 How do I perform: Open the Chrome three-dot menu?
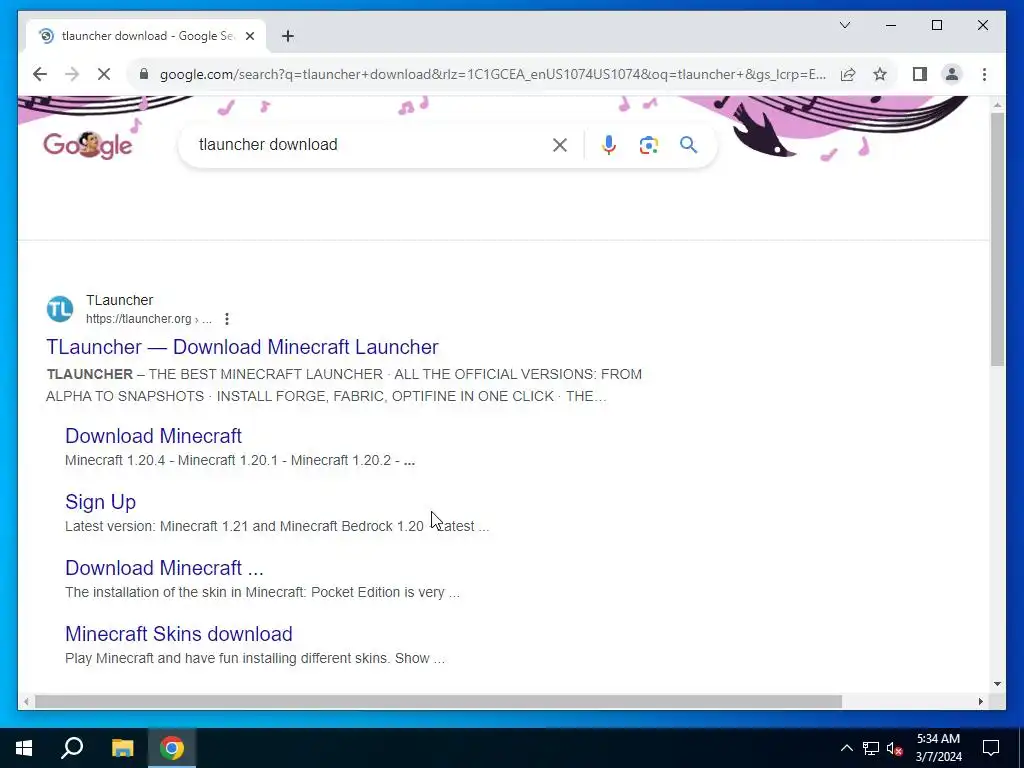(984, 74)
